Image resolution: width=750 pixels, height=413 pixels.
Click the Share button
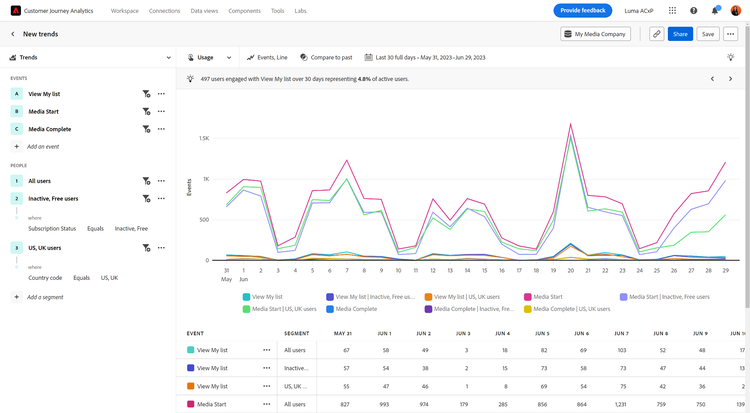[680, 34]
